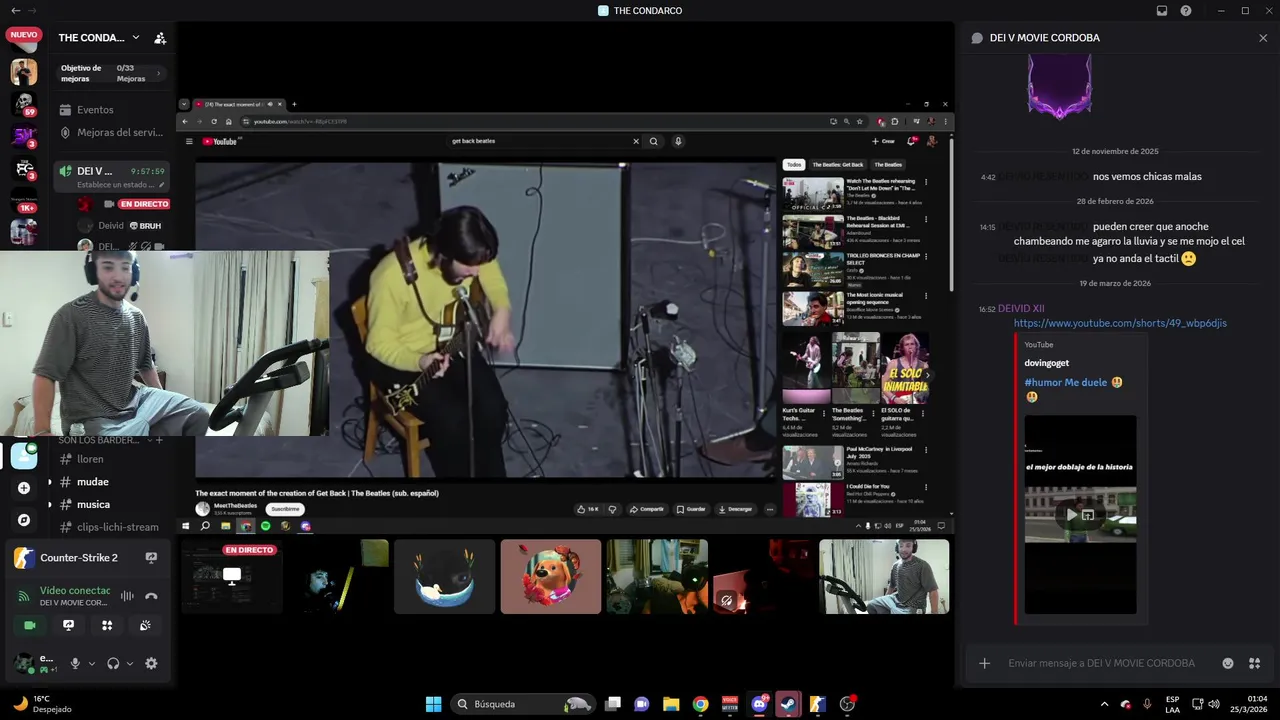Add a server with the plus icon
Image resolution: width=1280 pixels, height=720 pixels.
pyautogui.click(x=24, y=488)
